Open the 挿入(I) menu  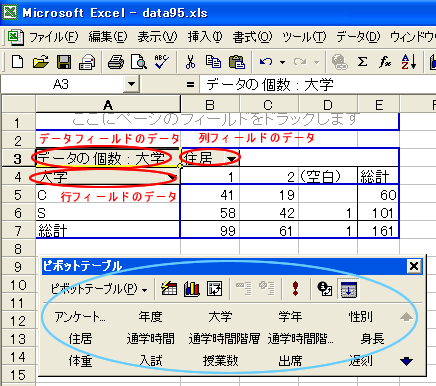205,37
